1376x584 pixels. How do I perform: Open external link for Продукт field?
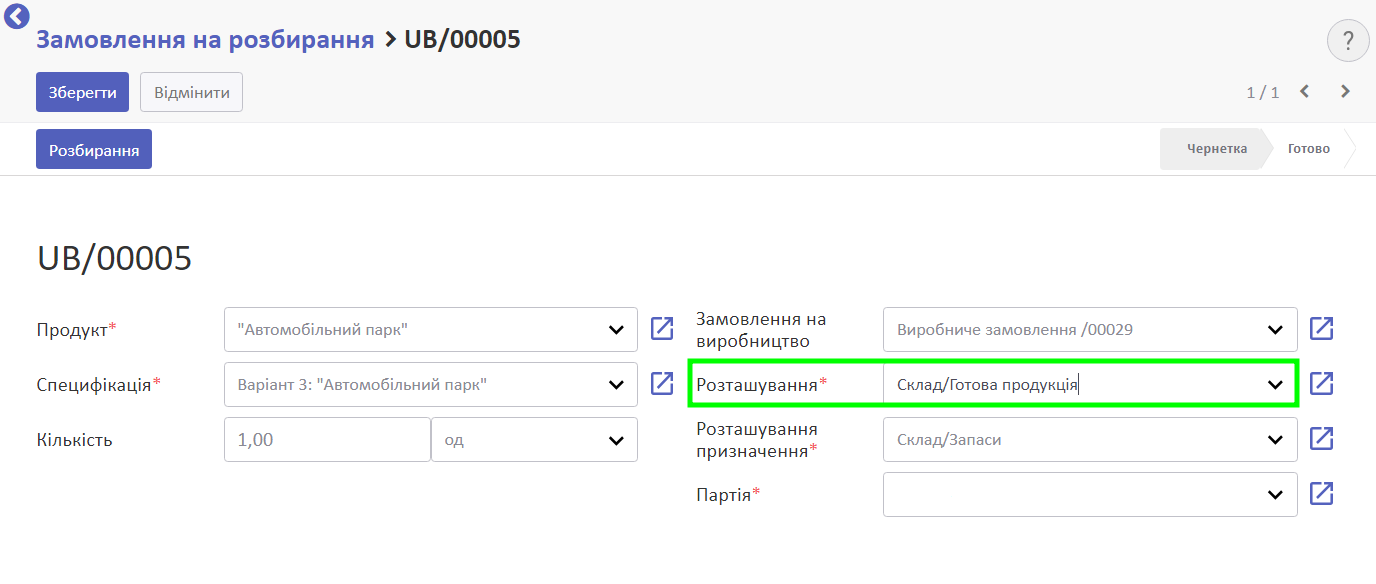662,329
